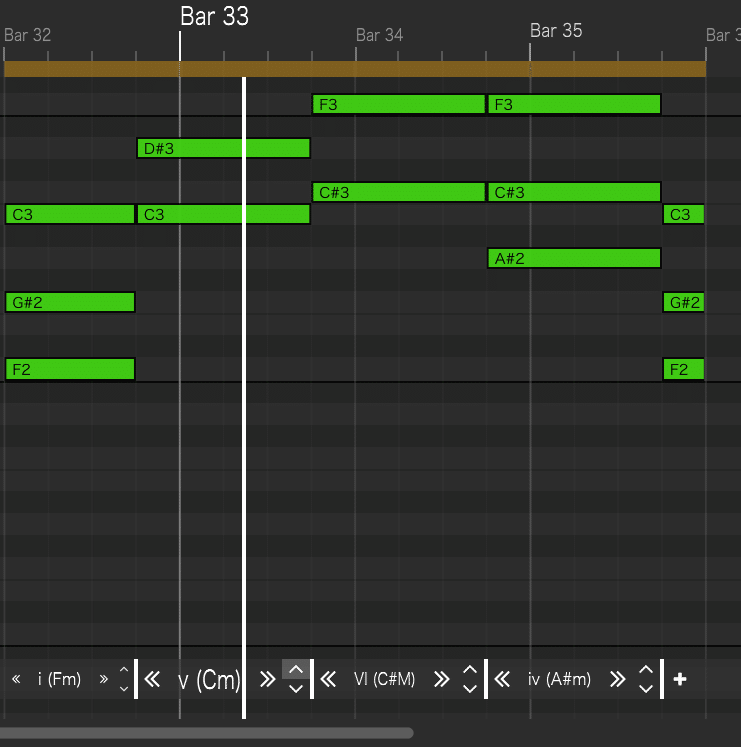Image resolution: width=741 pixels, height=747 pixels.
Task: Jump to Bar 32 marker
Action: coord(27,35)
